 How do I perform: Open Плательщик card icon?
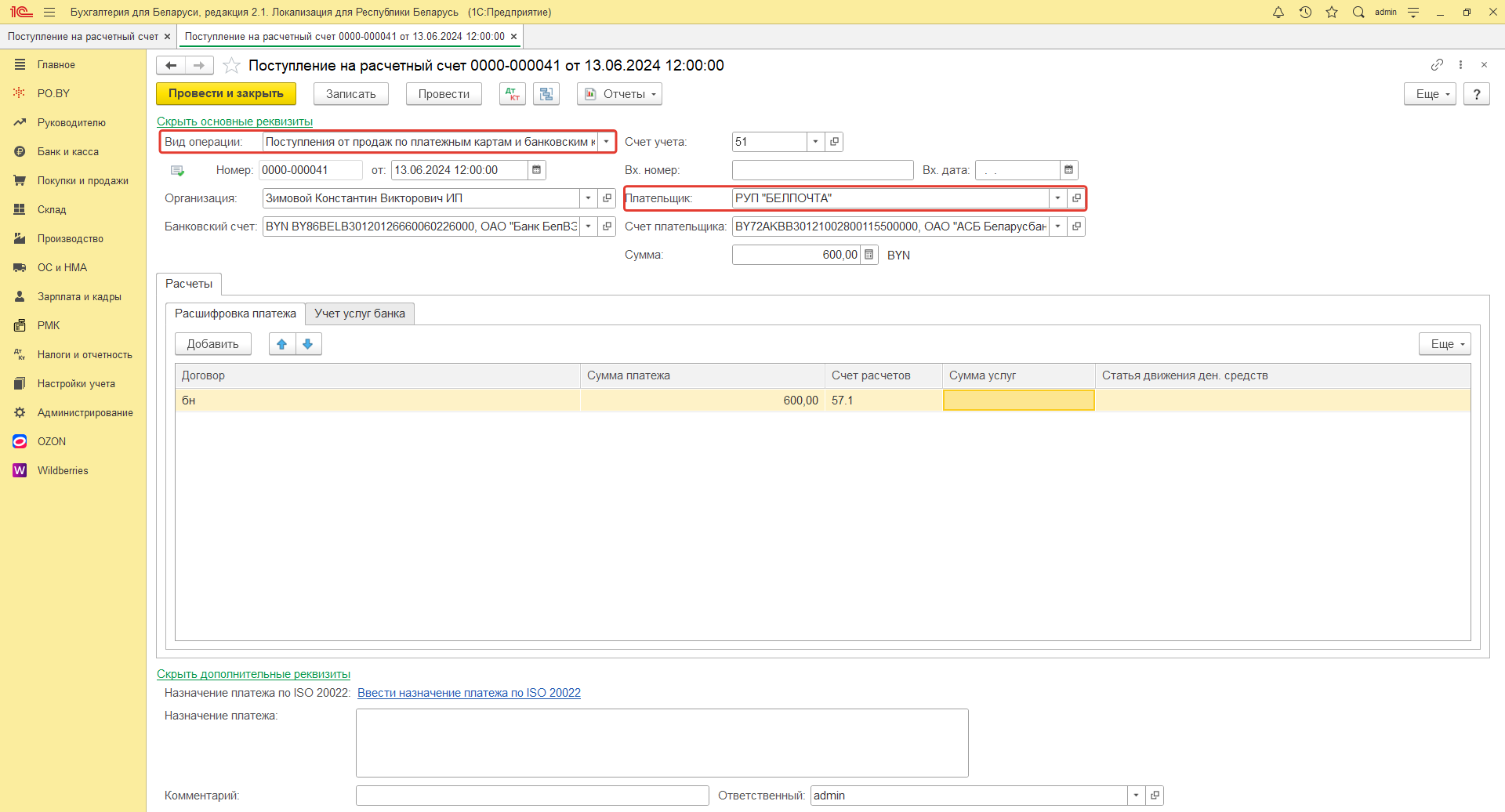pyautogui.click(x=1076, y=198)
